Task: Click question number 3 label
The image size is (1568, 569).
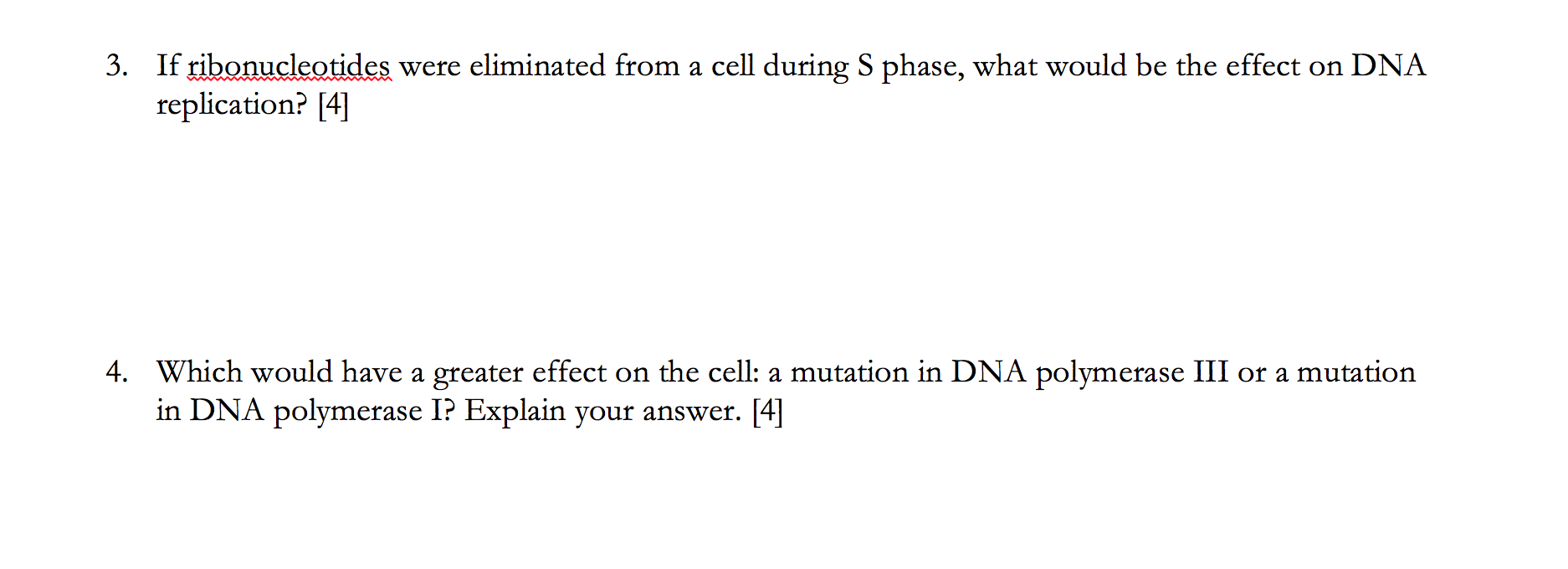Action: pyautogui.click(x=116, y=65)
